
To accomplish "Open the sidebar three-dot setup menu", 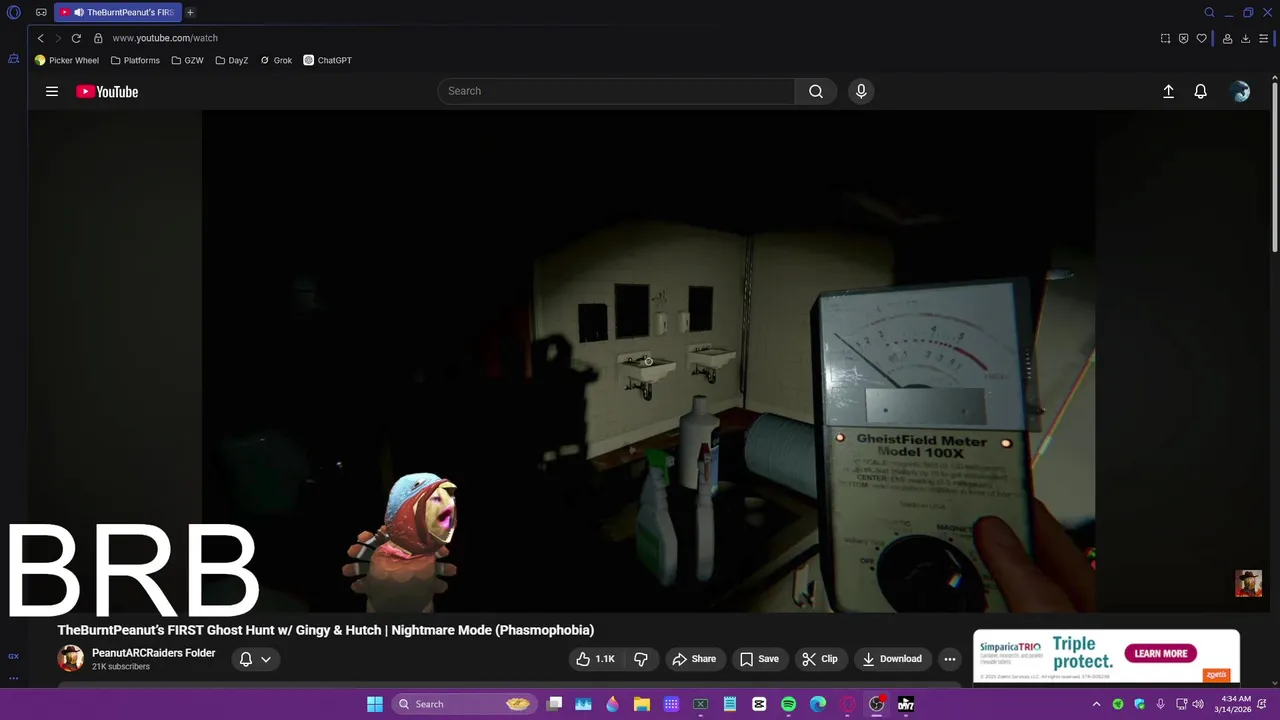I will [x=13, y=678].
